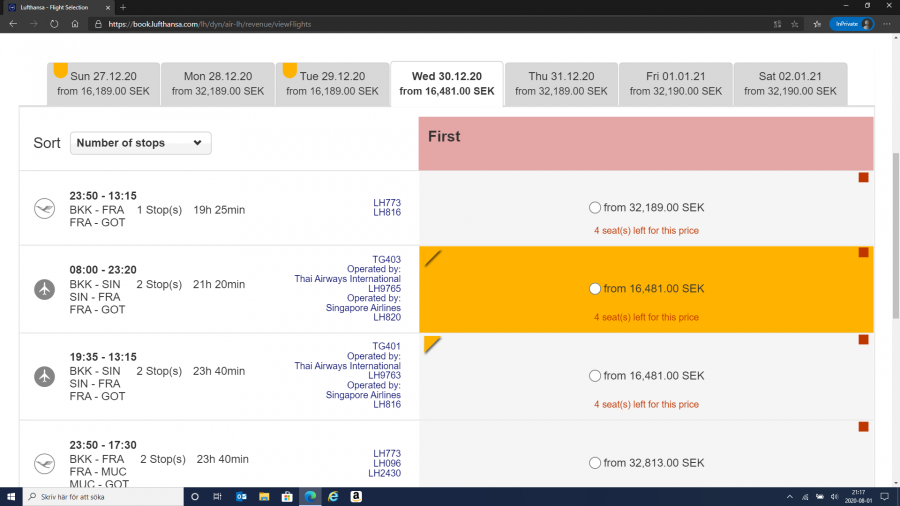Open the LH9765 flight number link
Screen dimensions: 900x506
click(x=385, y=289)
